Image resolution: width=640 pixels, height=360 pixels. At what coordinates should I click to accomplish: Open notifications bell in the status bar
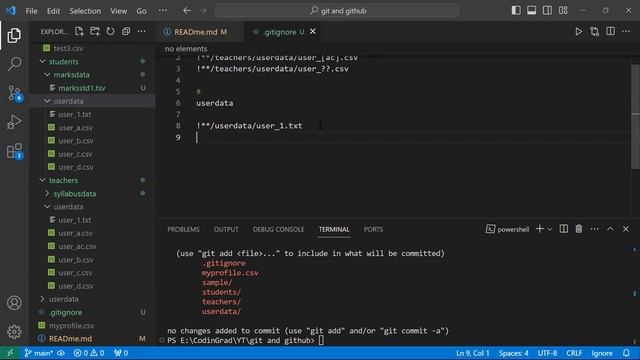point(626,353)
